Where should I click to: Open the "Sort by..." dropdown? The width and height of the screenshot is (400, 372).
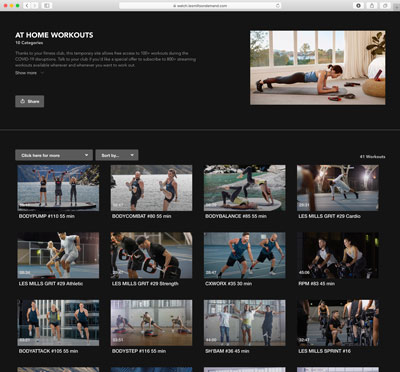pyautogui.click(x=117, y=155)
